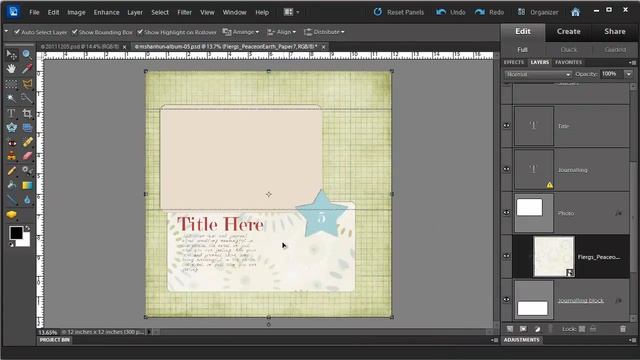Switch to the Create tab
Screen dimensions: 640x360
click(x=569, y=31)
